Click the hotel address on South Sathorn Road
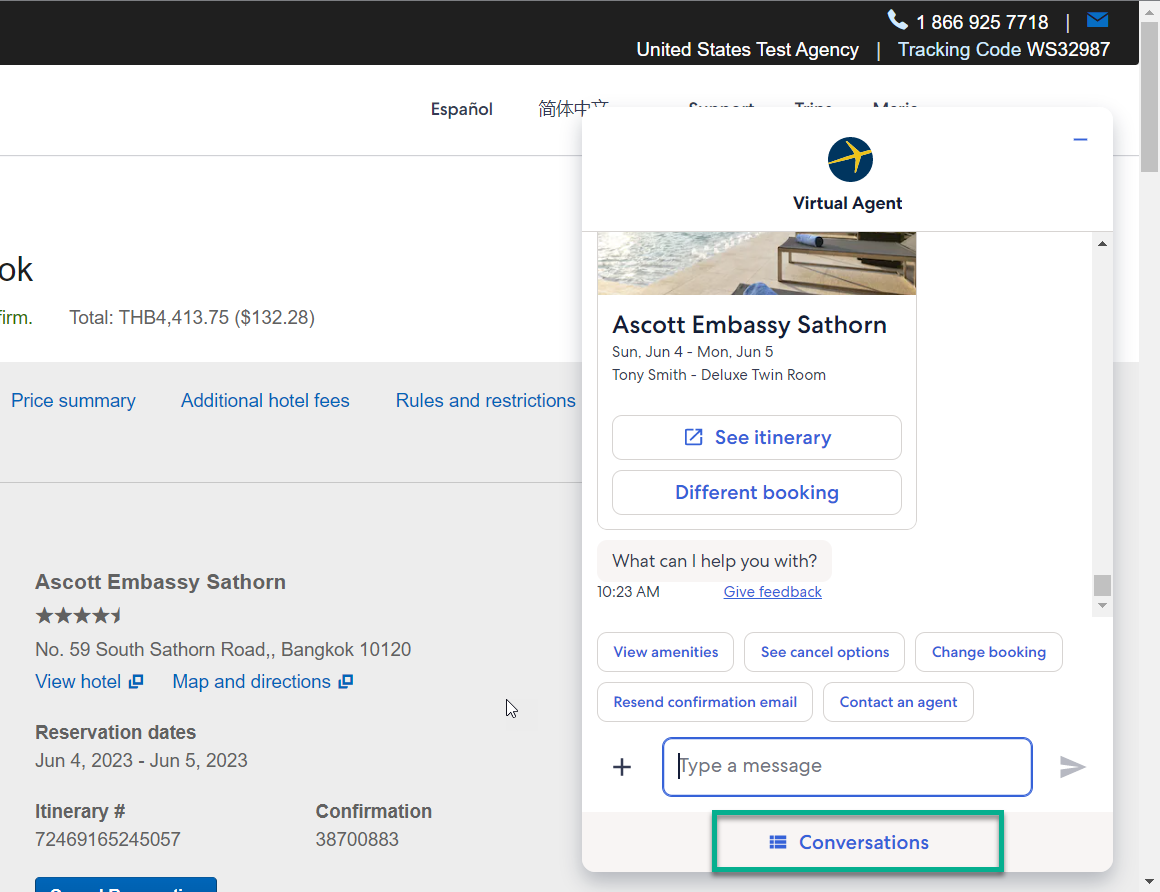Viewport: 1160px width, 892px height. (223, 649)
